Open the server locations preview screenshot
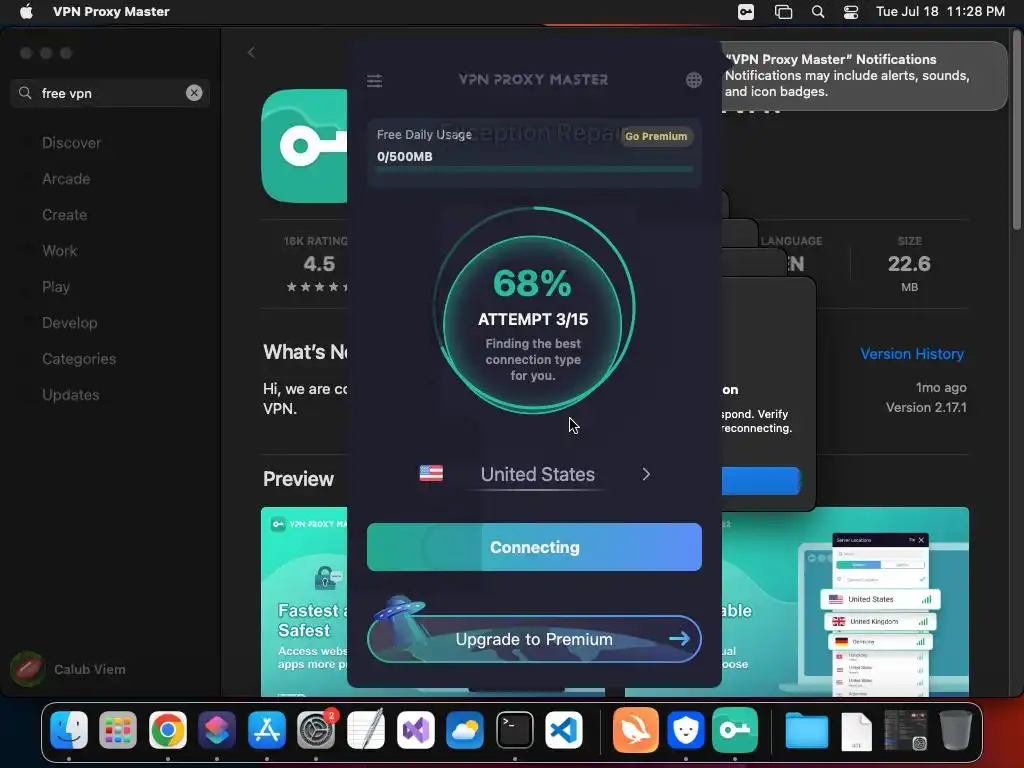The image size is (1024, 768). click(845, 601)
